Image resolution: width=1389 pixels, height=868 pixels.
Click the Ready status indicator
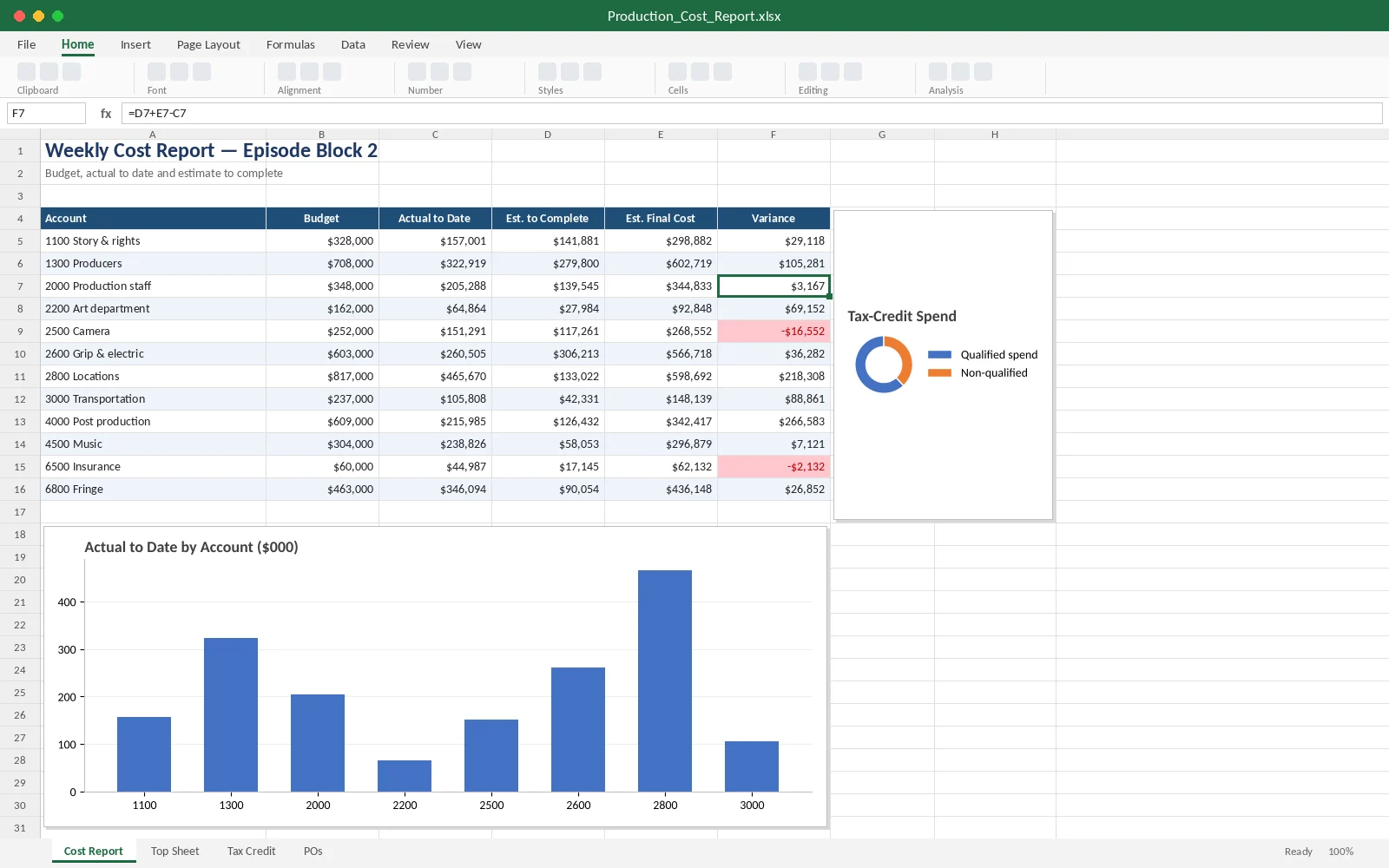(x=1298, y=852)
